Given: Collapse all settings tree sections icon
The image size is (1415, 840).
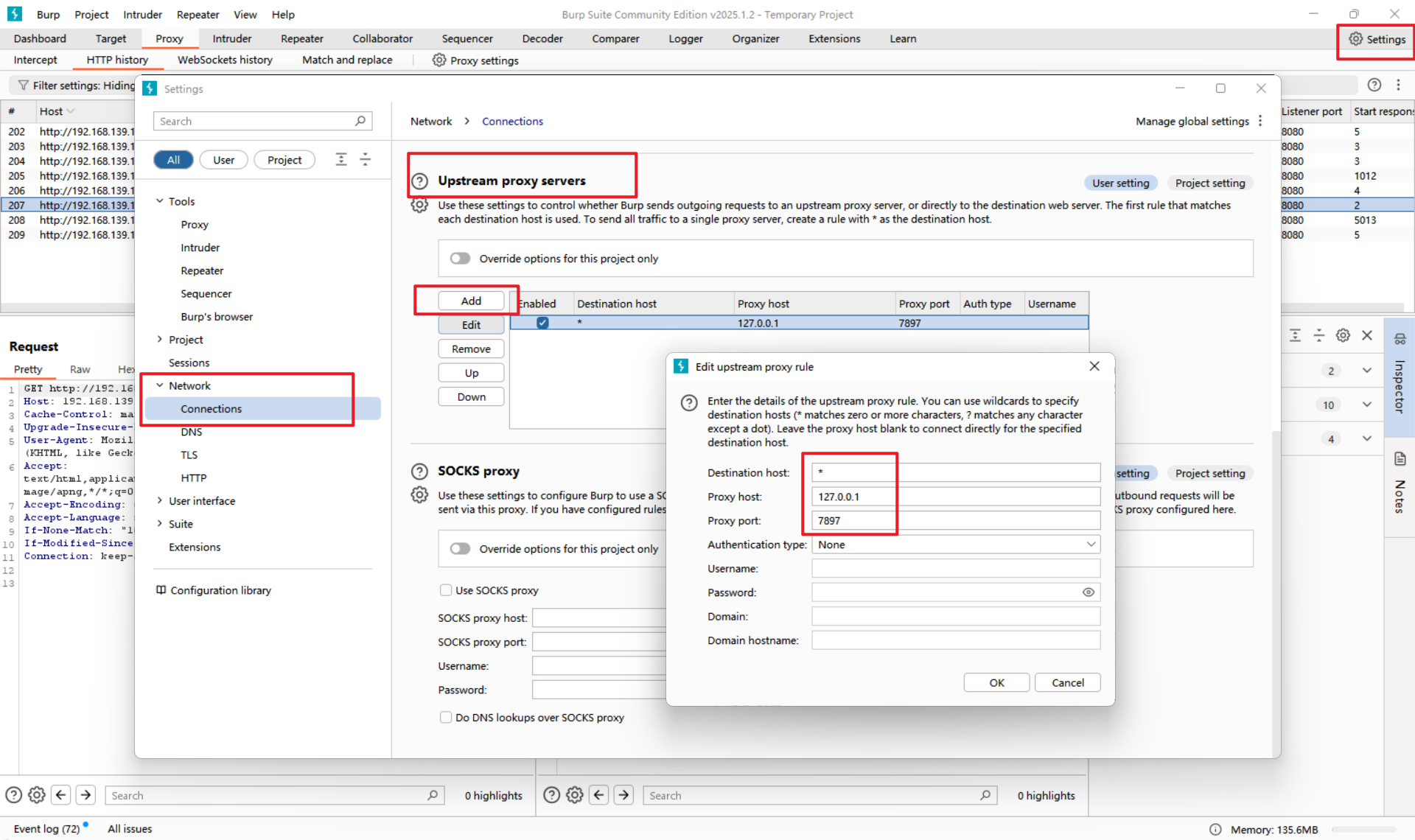Looking at the screenshot, I should click(x=366, y=159).
